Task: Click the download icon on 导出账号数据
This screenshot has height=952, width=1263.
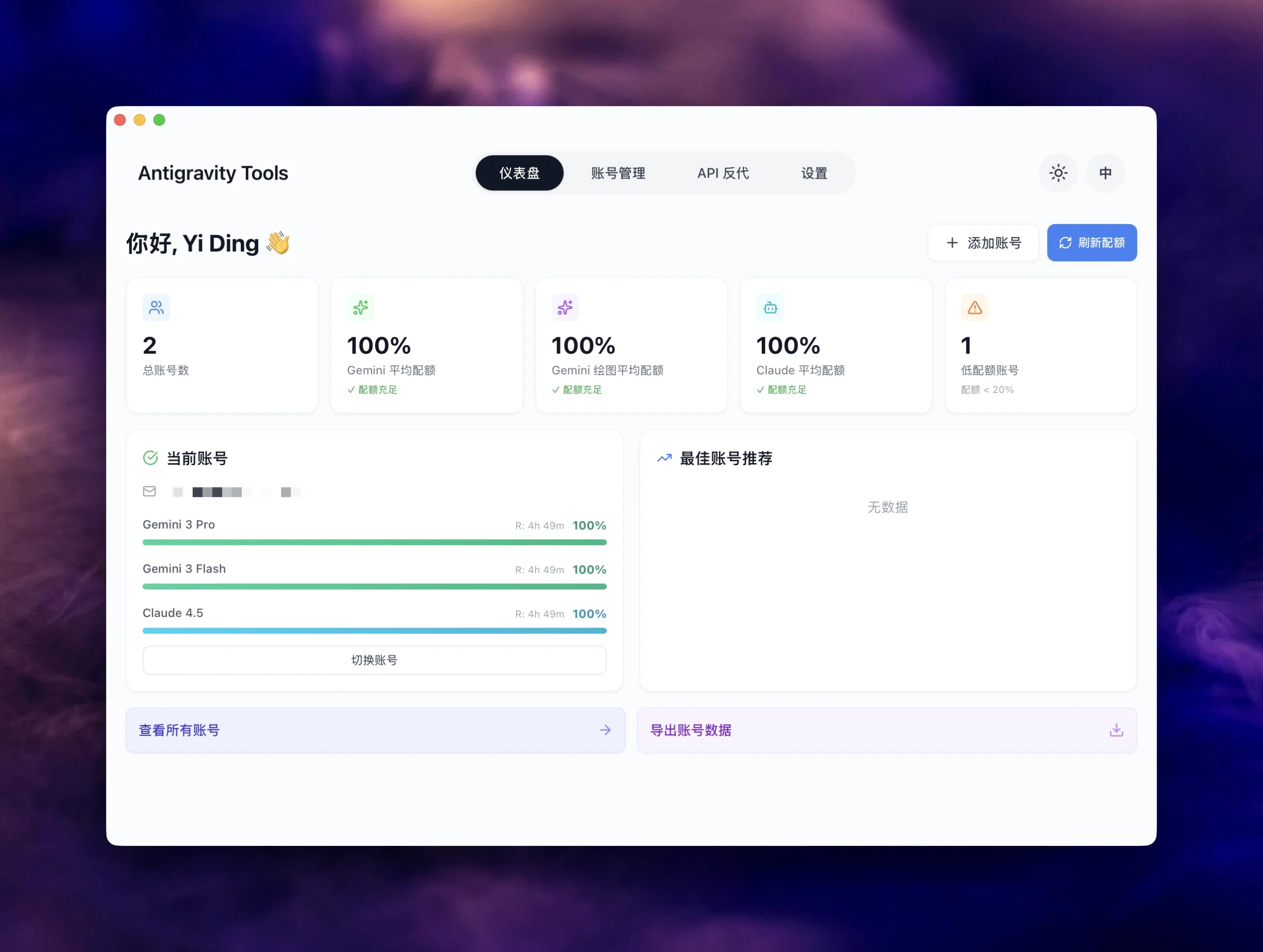Action: (1116, 730)
